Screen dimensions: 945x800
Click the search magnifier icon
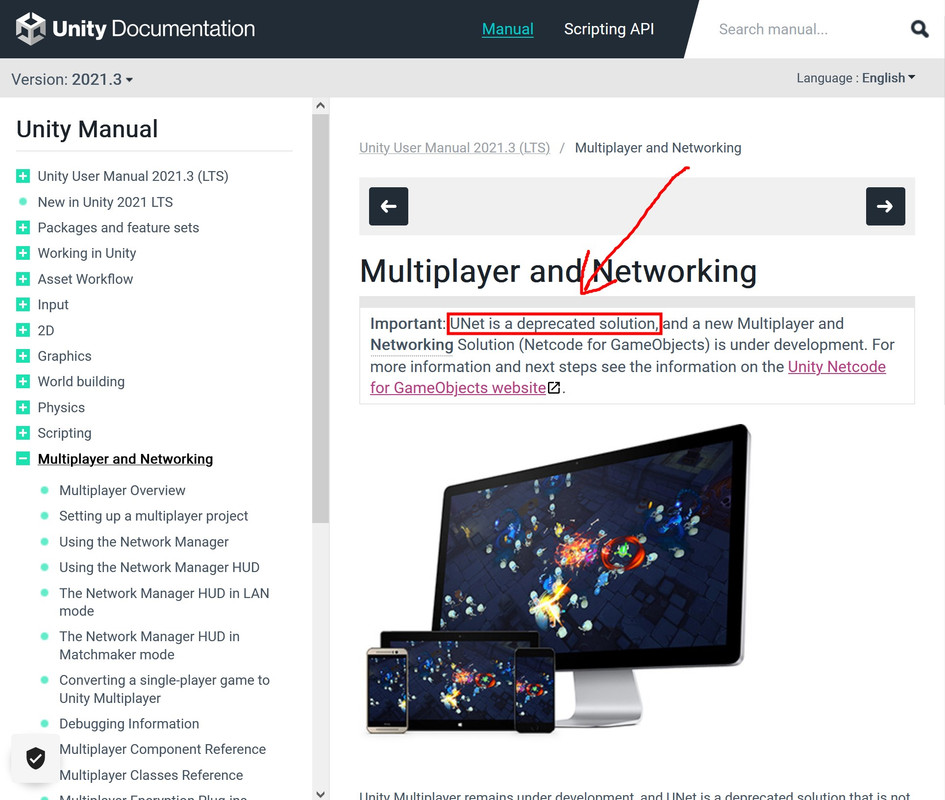click(x=919, y=28)
